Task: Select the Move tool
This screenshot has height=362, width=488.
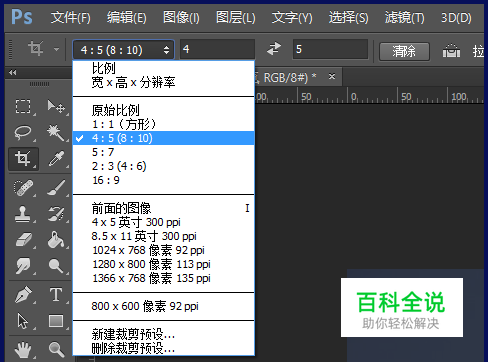Action: click(x=56, y=107)
